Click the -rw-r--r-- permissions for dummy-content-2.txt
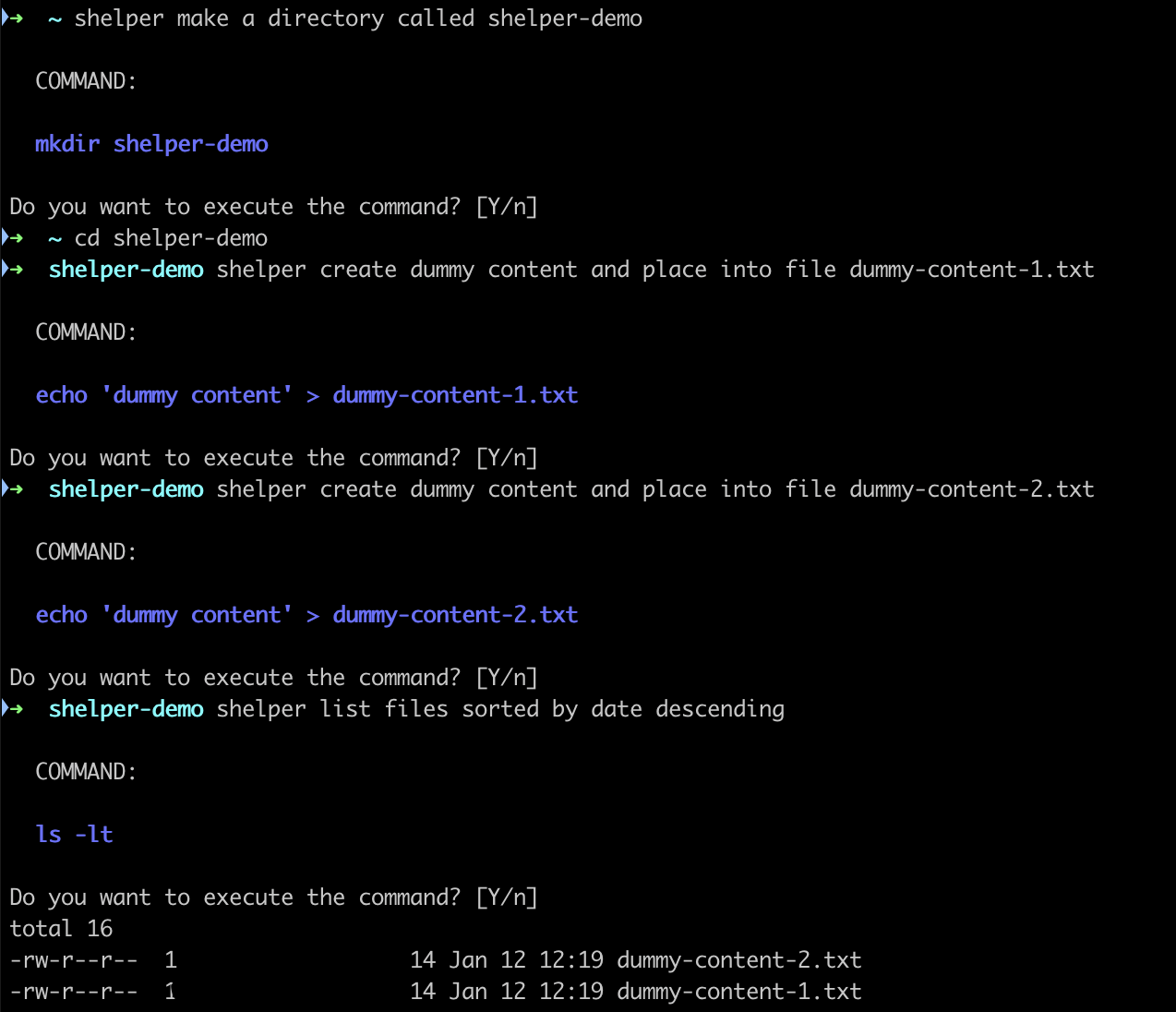 pyautogui.click(x=74, y=960)
